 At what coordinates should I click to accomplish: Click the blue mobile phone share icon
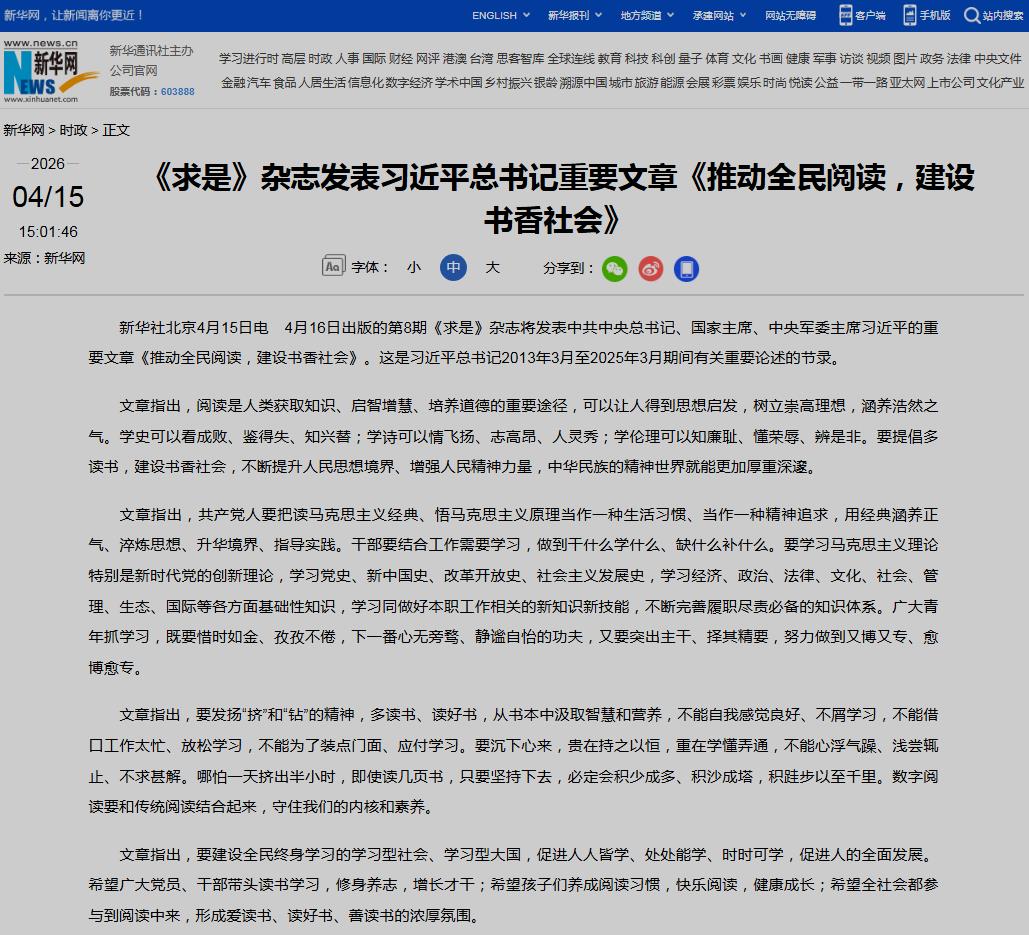coord(686,268)
